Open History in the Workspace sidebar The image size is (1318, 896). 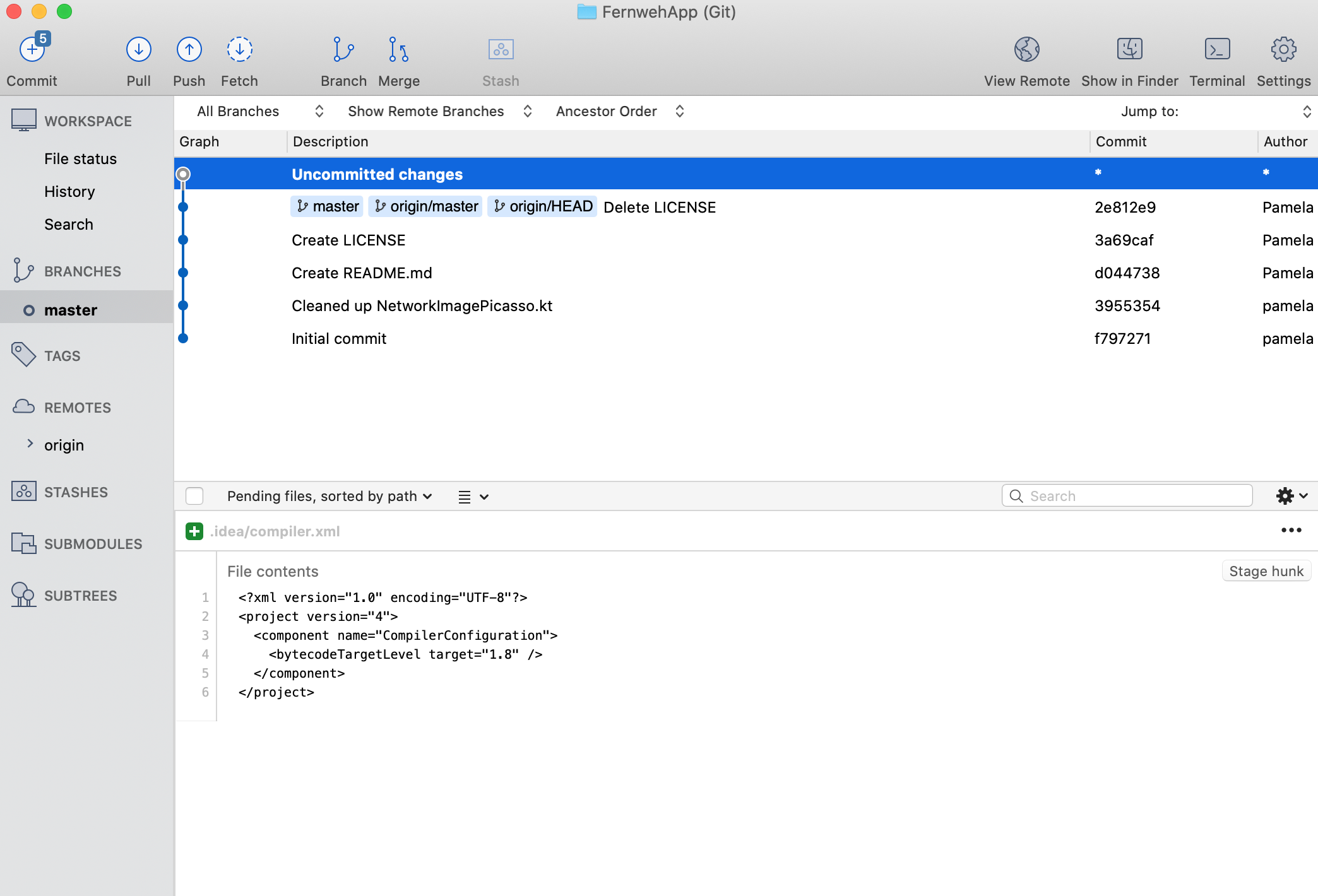(x=69, y=192)
